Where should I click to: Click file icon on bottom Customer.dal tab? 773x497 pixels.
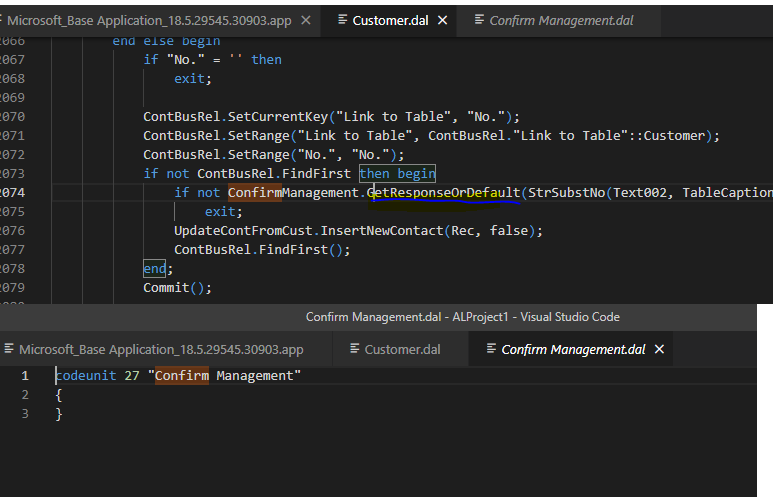(354, 349)
